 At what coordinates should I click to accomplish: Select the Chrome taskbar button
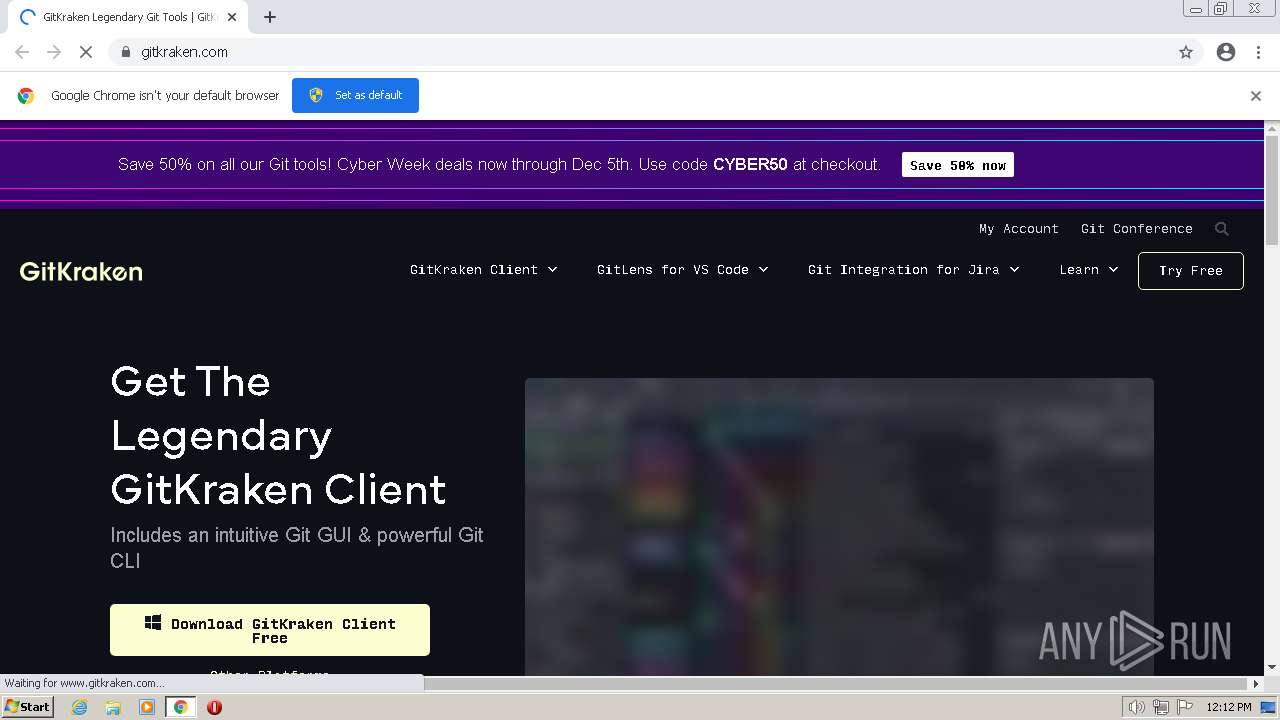point(180,707)
